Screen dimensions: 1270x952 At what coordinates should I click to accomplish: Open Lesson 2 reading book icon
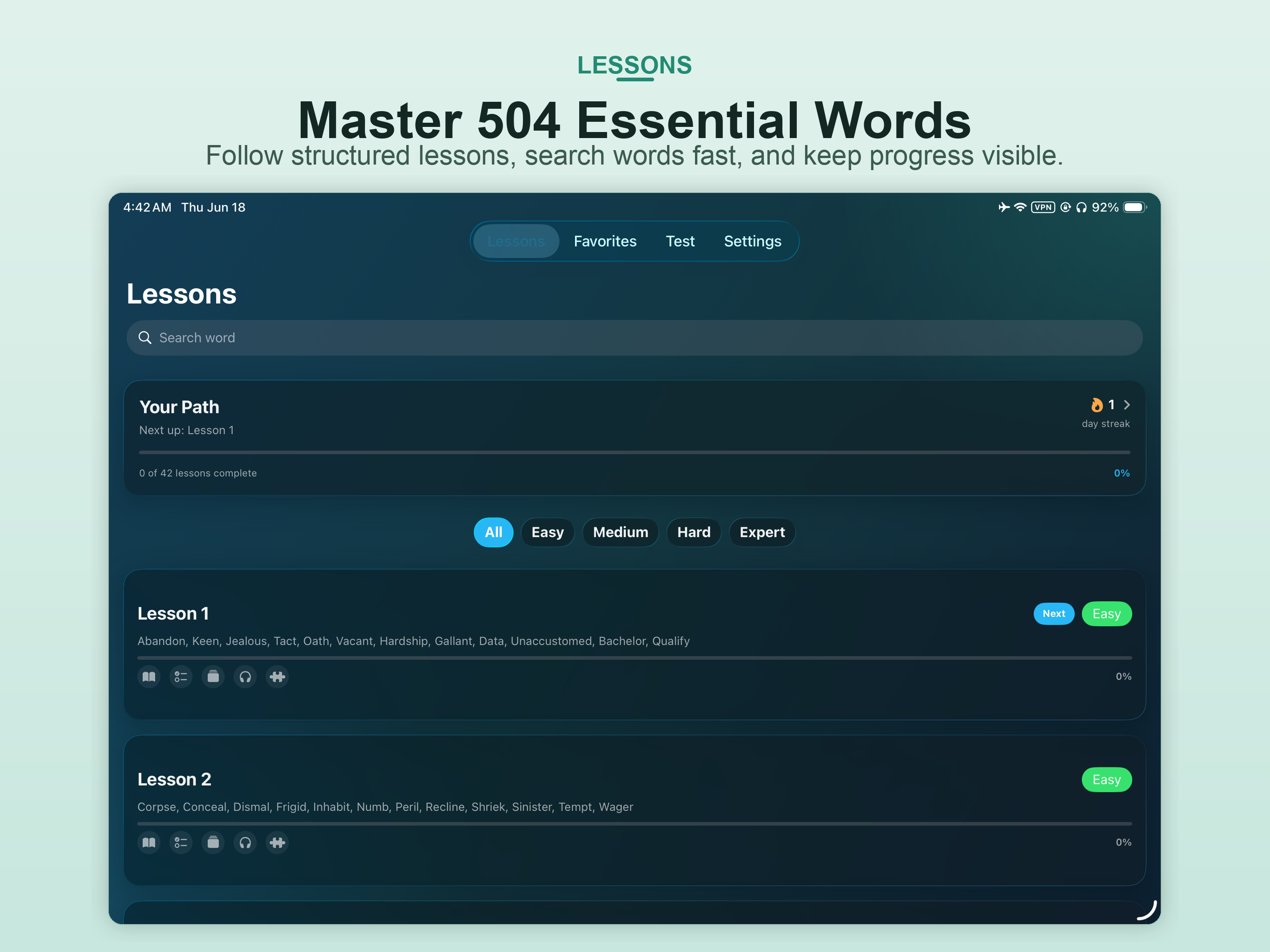tap(149, 842)
